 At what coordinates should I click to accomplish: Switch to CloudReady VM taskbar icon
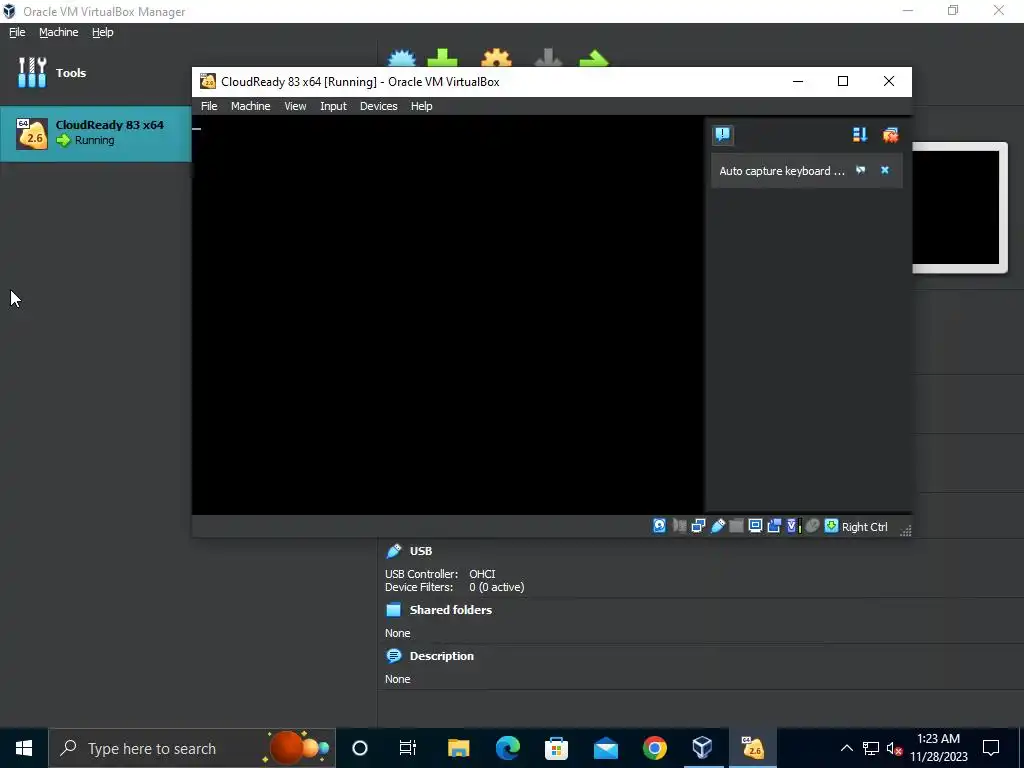[752, 748]
